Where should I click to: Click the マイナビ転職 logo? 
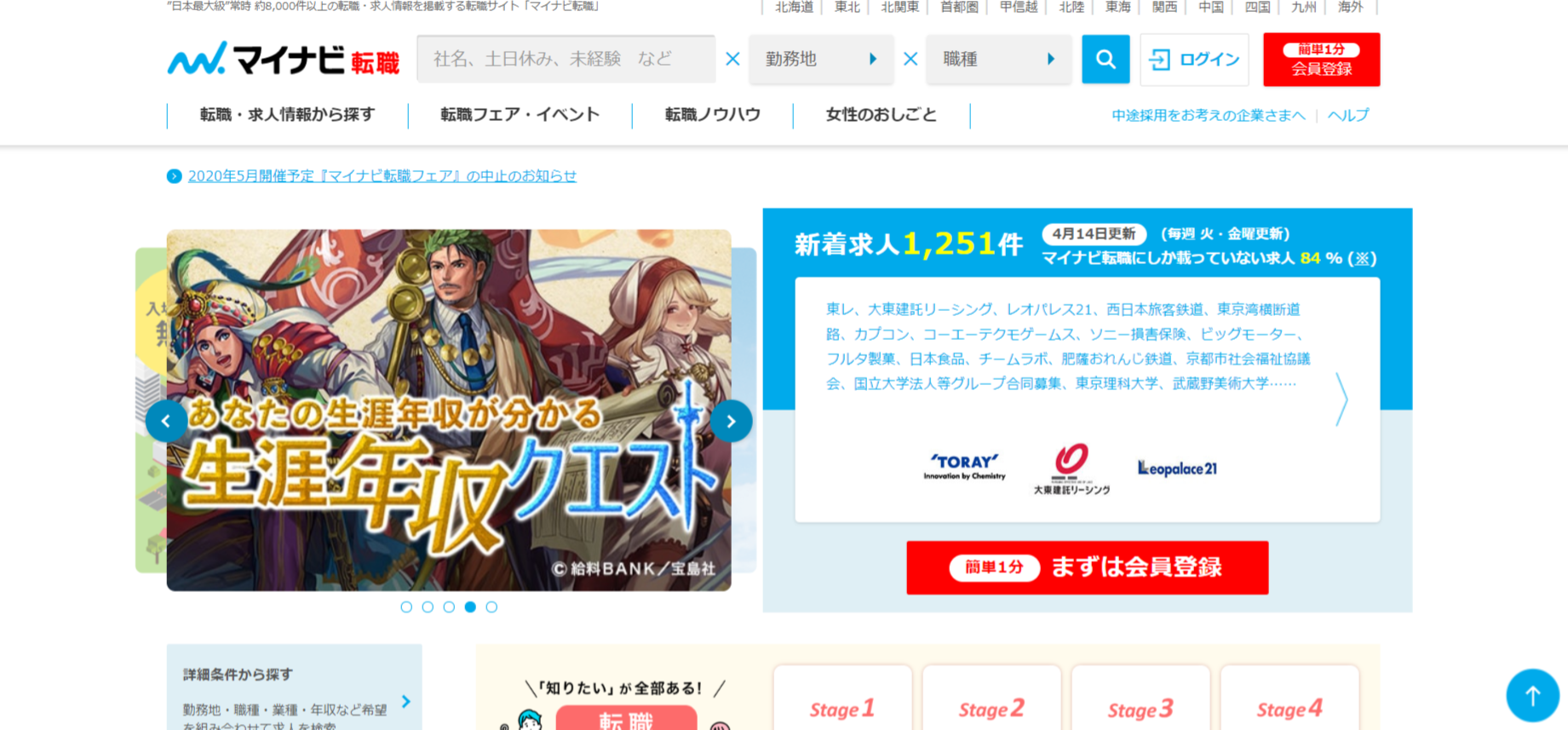coord(283,59)
